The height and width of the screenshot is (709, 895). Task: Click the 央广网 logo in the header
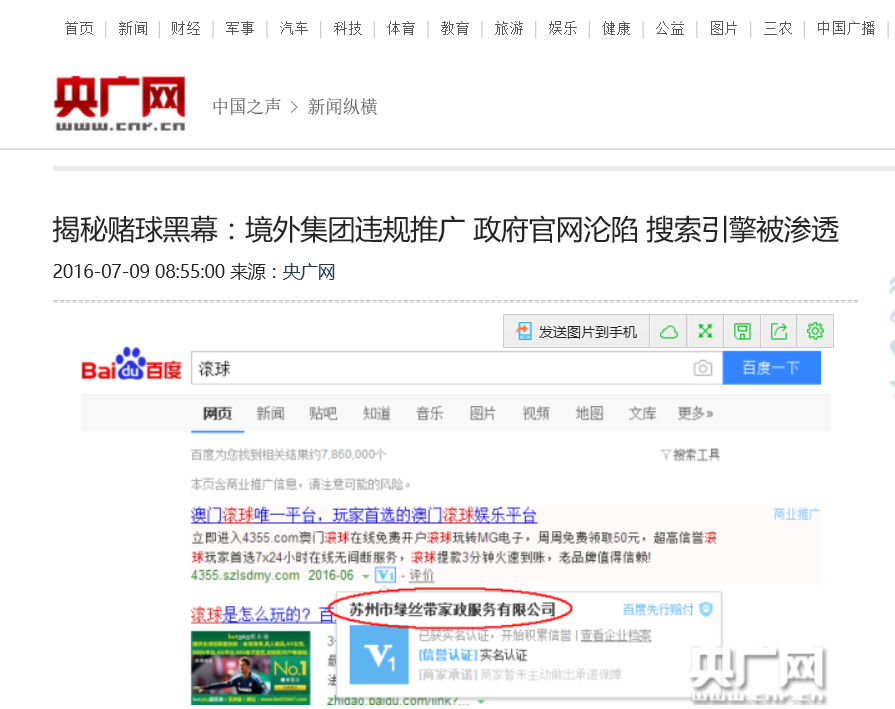pos(120,104)
